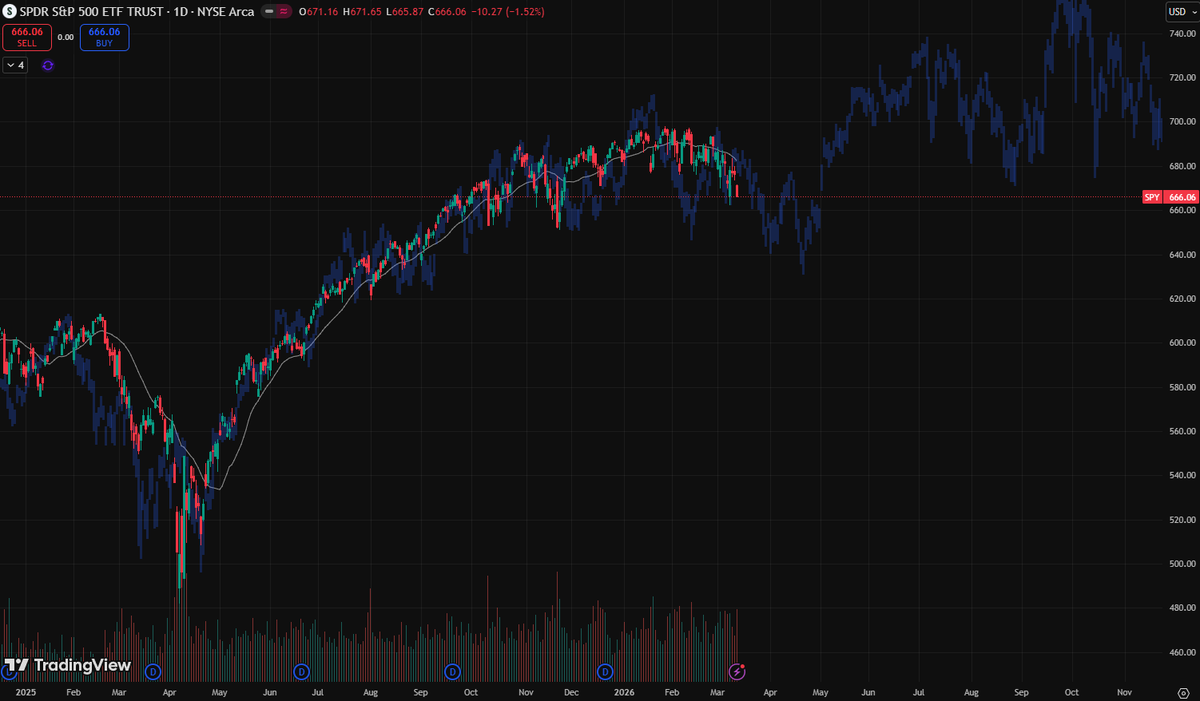Click the 666.06 BUY button

(x=105, y=37)
